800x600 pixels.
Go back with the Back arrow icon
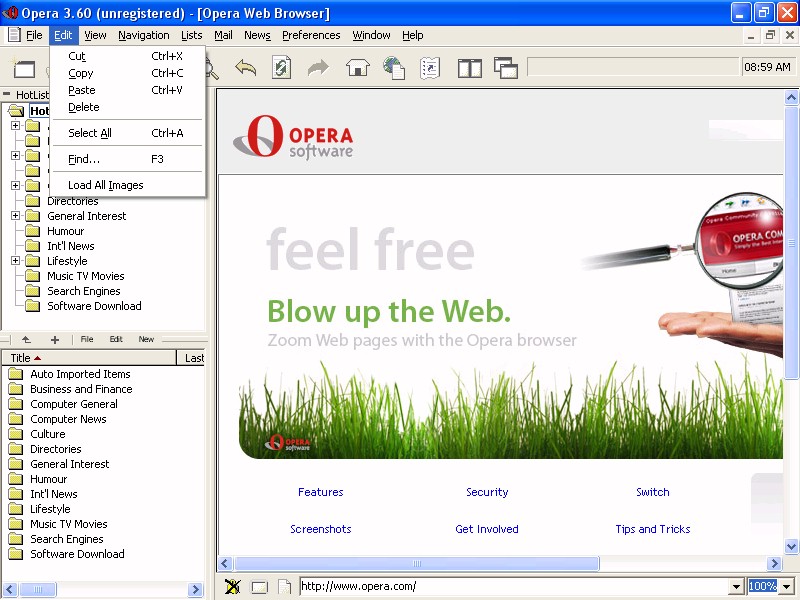[x=245, y=67]
